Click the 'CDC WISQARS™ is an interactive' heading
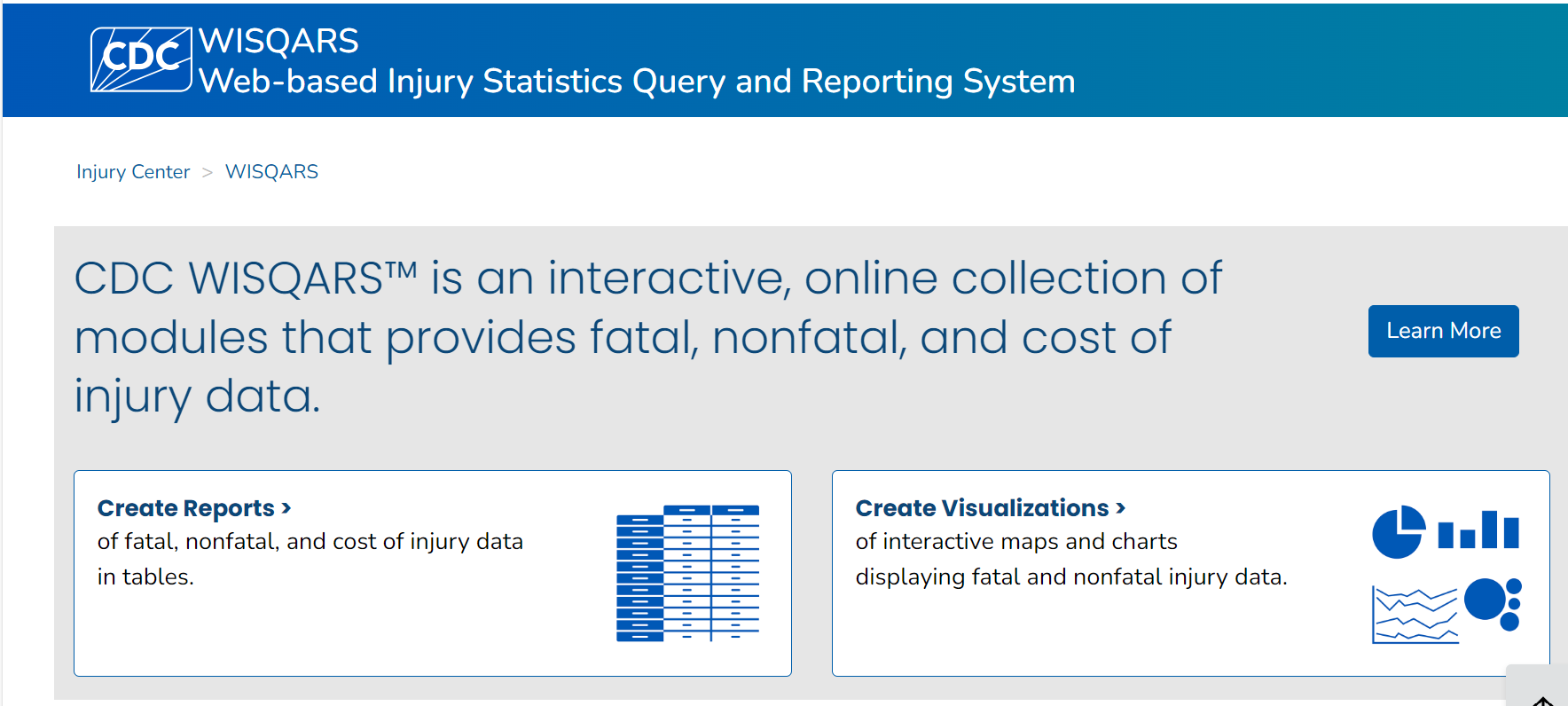This screenshot has width=1568, height=706. click(x=648, y=337)
